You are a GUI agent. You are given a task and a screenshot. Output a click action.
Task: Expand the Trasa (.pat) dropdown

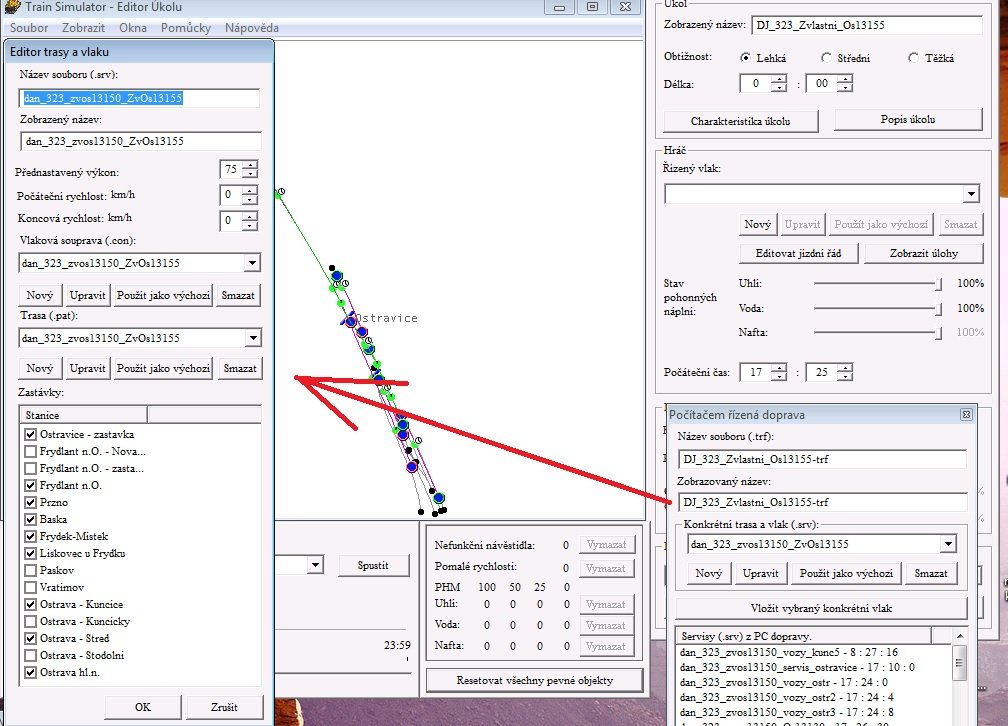tap(251, 339)
